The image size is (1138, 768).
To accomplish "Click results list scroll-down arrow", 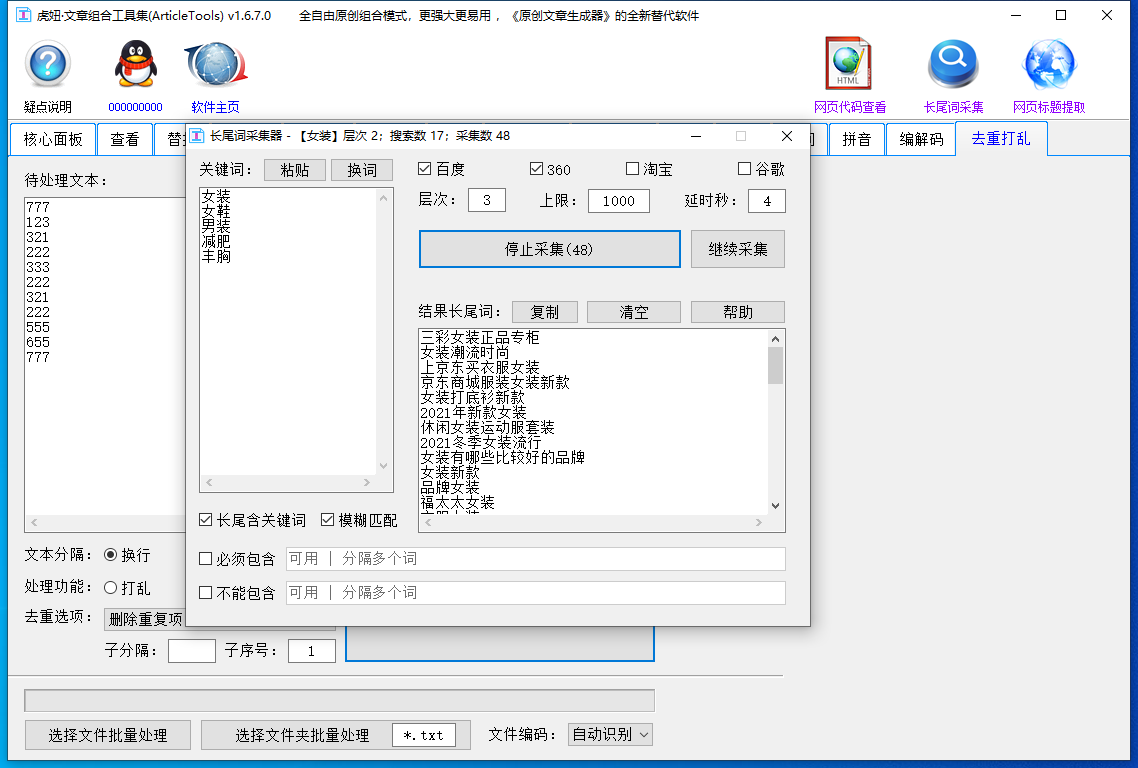I will tap(775, 506).
